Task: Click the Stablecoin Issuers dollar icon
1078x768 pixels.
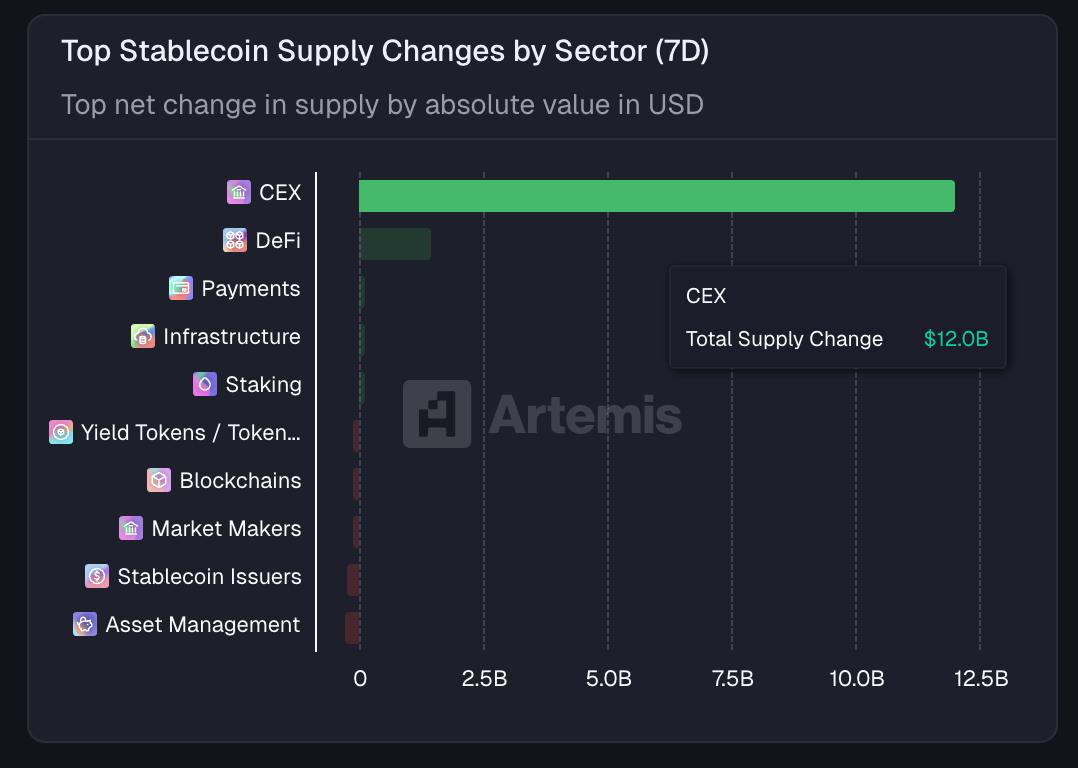Action: [97, 576]
